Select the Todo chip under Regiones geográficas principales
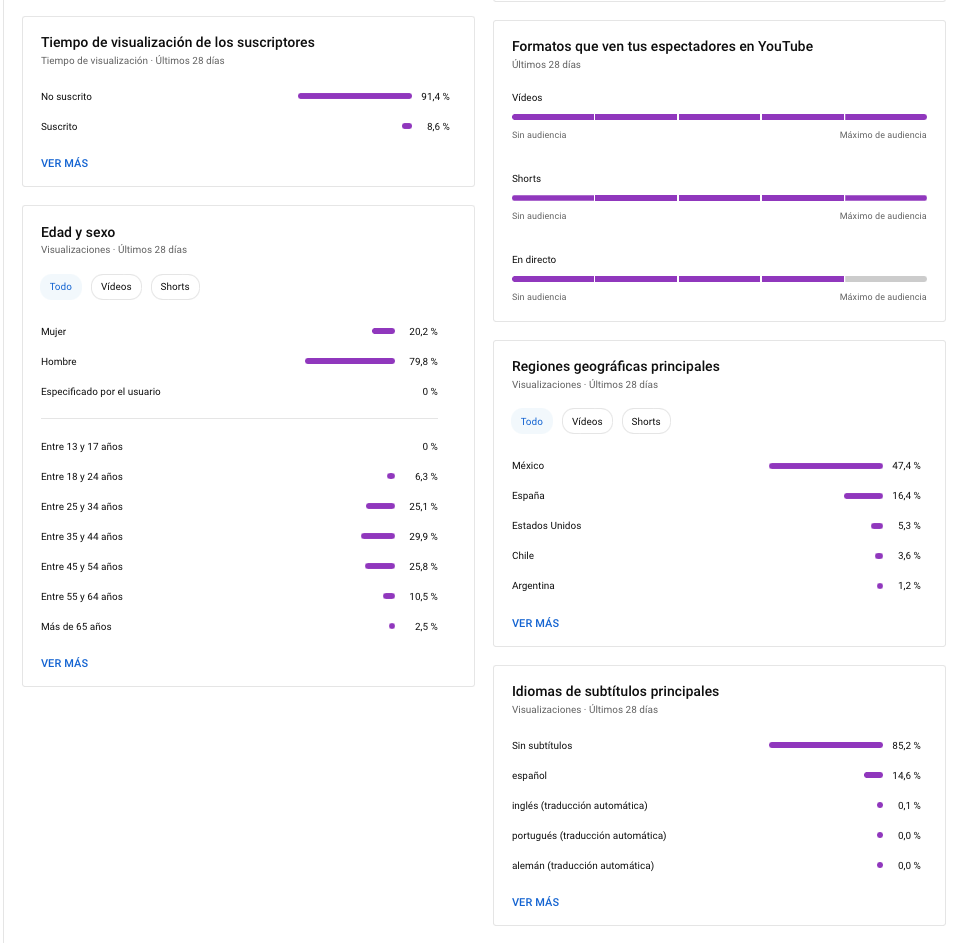The image size is (967, 943). [532, 421]
